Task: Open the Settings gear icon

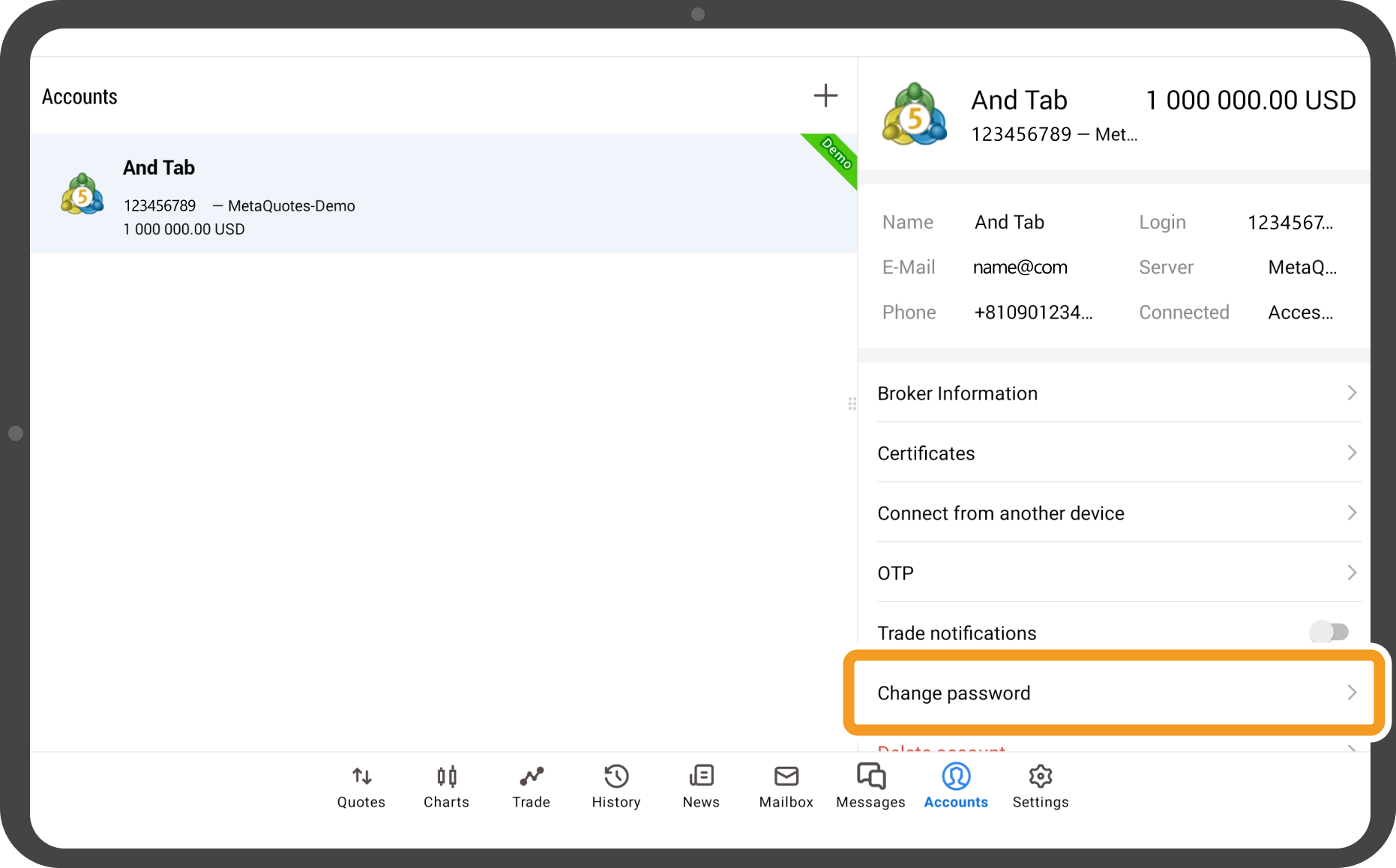Action: click(1041, 777)
